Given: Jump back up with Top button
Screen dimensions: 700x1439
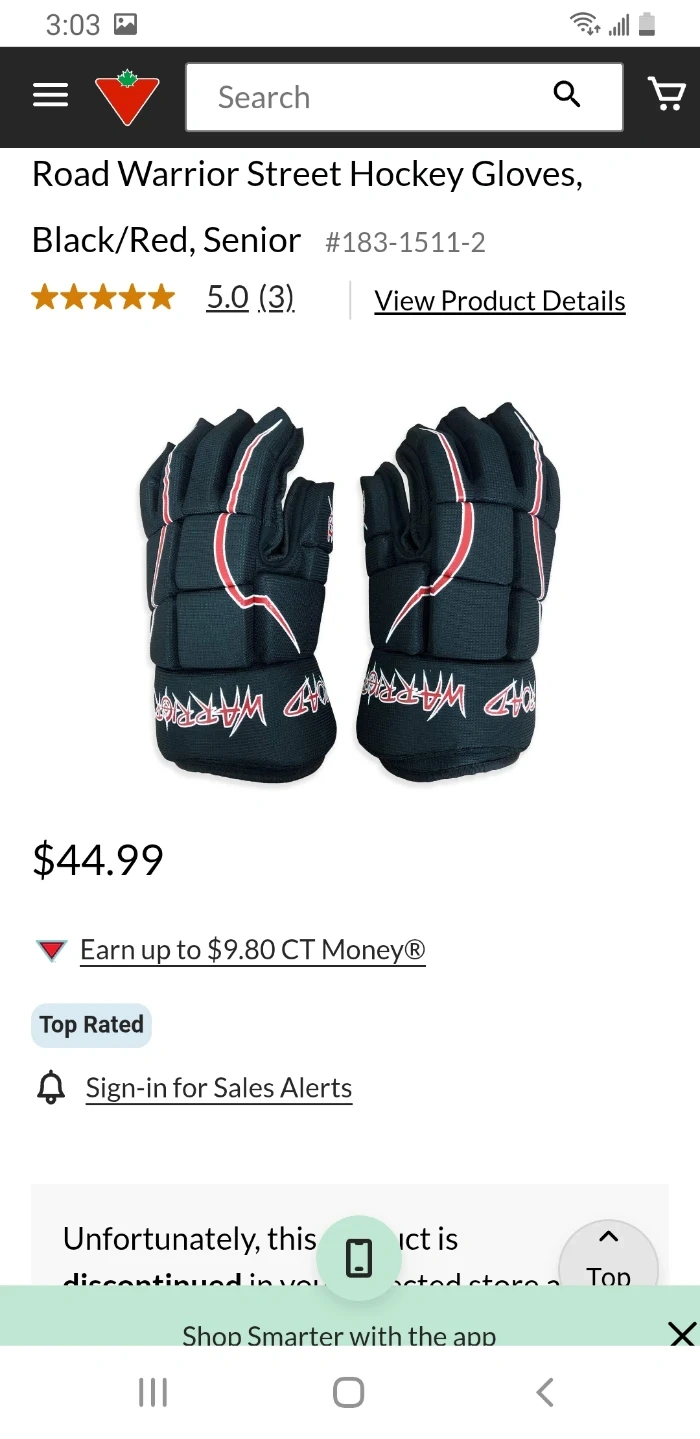Looking at the screenshot, I should point(608,1256).
